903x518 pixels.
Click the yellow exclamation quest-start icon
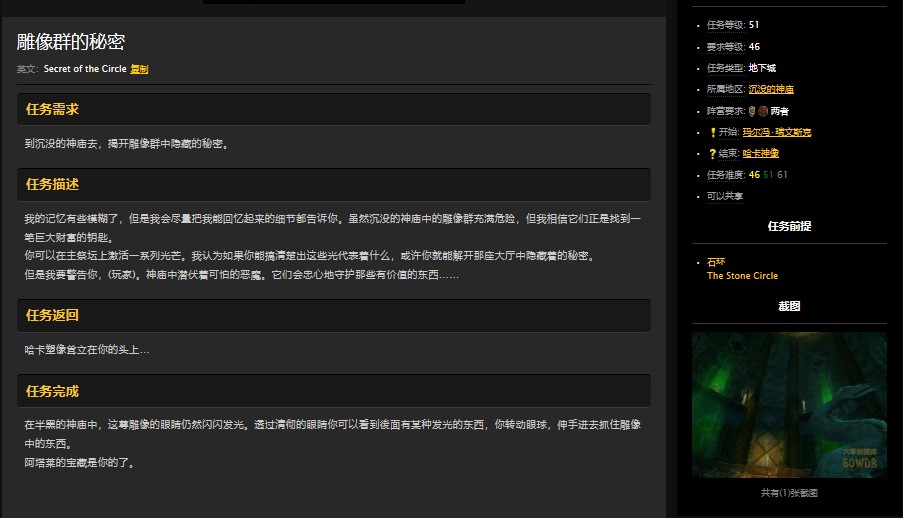pyautogui.click(x=712, y=133)
